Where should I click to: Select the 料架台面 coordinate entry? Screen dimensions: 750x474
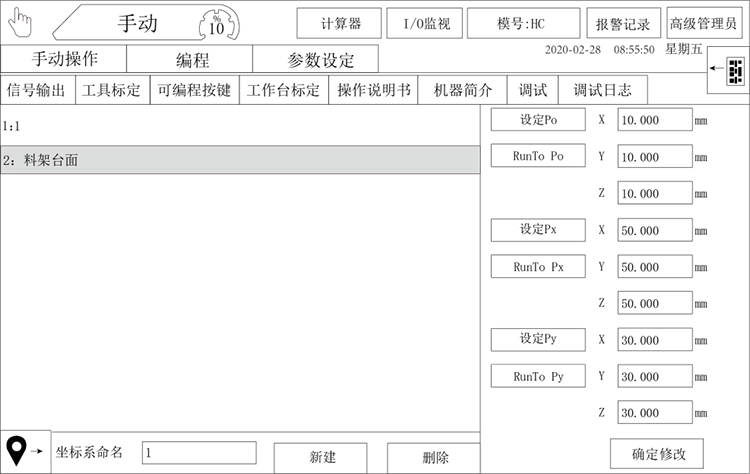[x=240, y=160]
